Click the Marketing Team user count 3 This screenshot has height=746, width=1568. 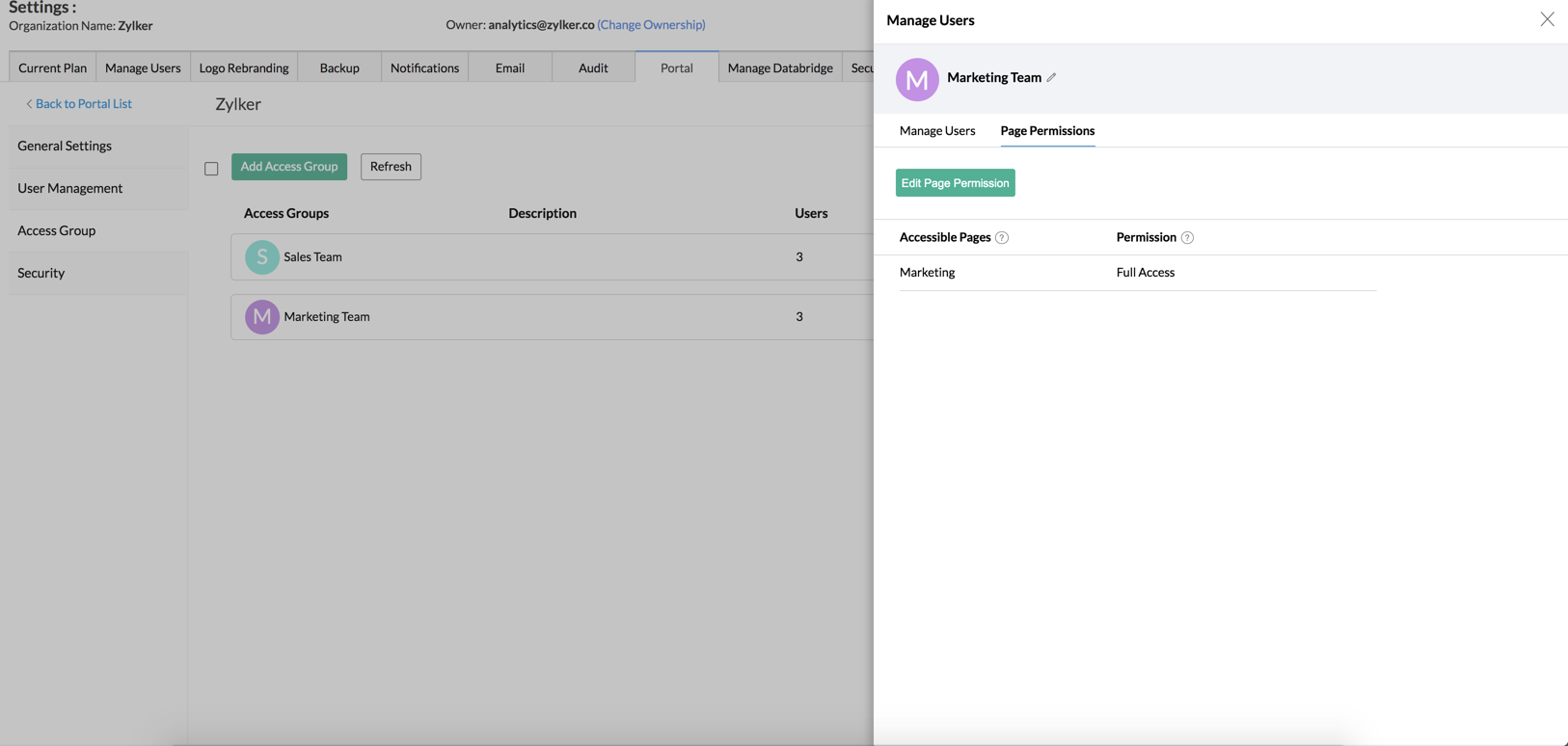799,317
